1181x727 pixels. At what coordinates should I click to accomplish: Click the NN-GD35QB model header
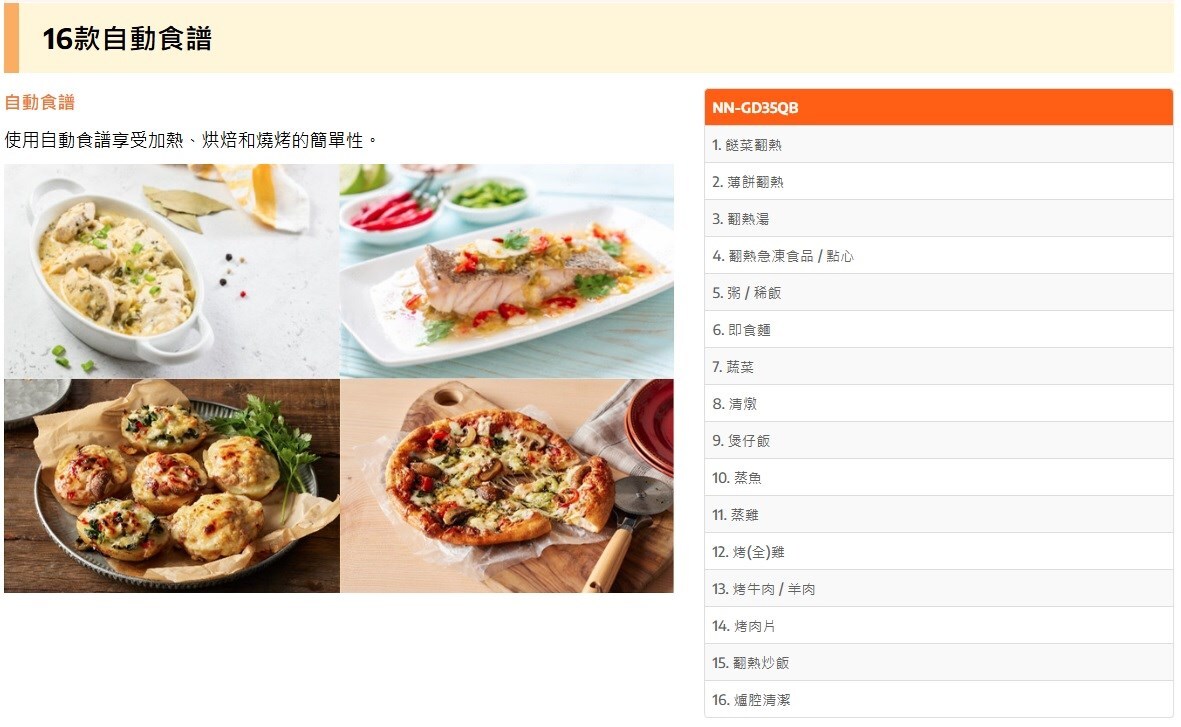938,107
